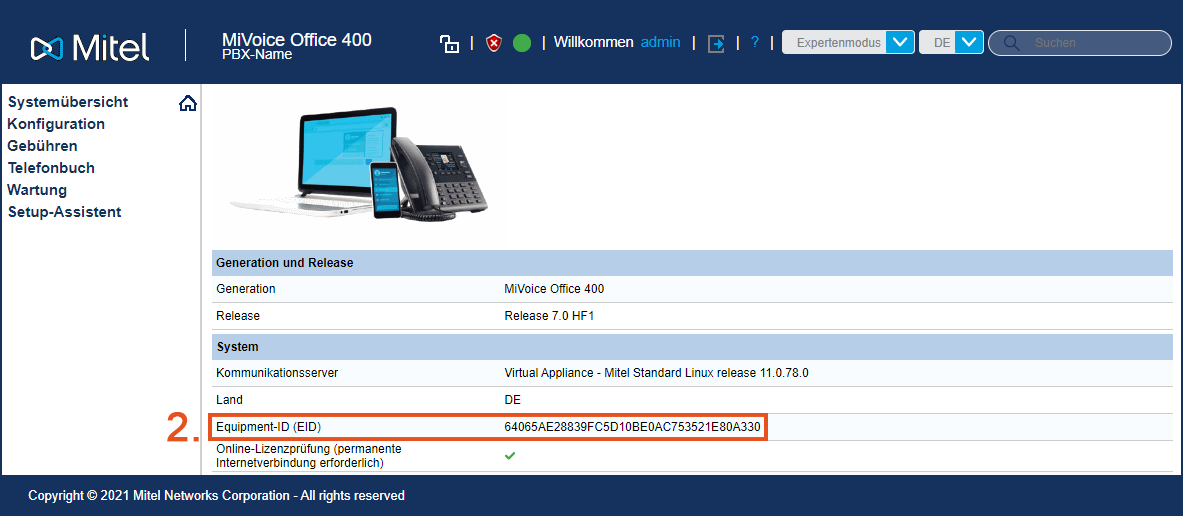Open the Wartung menu
1183x516 pixels.
pyautogui.click(x=37, y=189)
